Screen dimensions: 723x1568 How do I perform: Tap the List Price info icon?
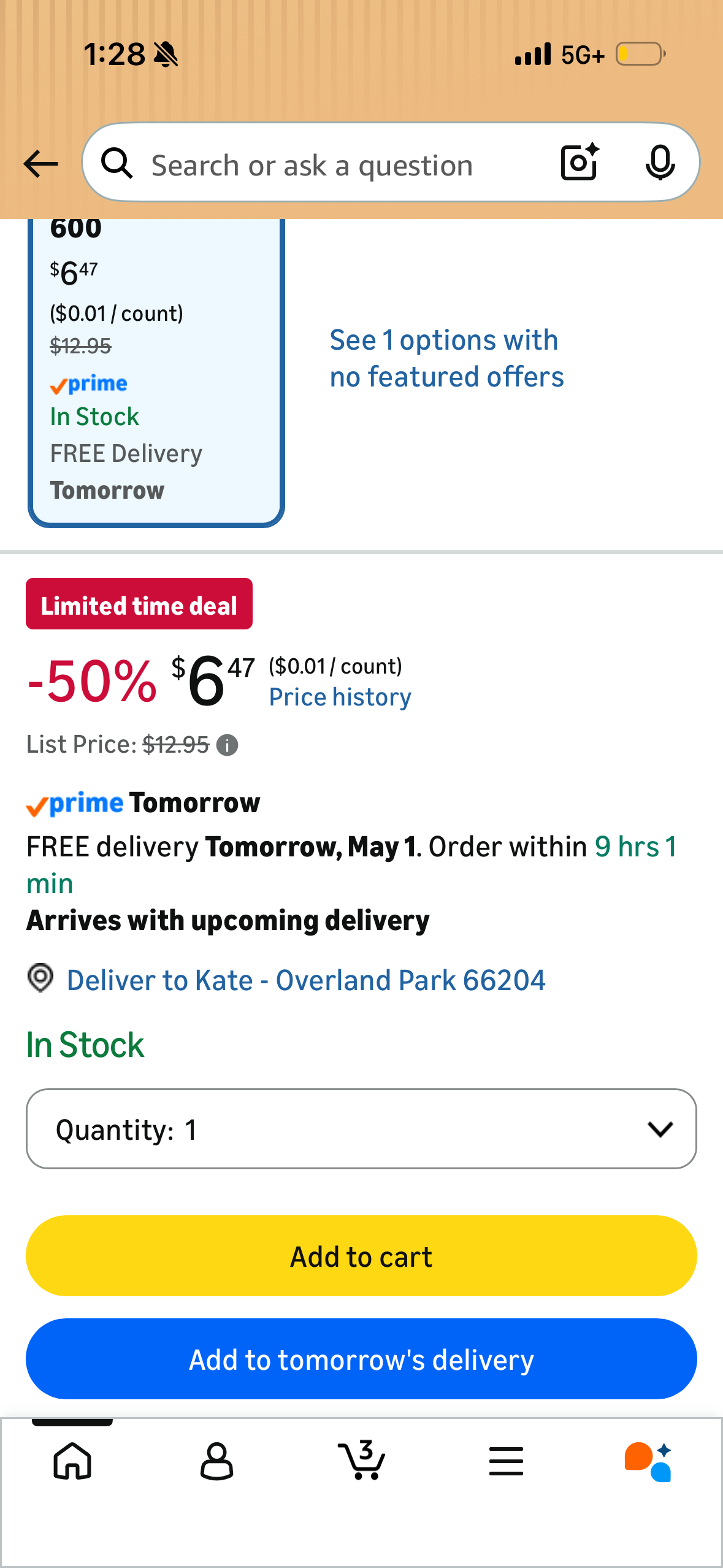[228, 745]
